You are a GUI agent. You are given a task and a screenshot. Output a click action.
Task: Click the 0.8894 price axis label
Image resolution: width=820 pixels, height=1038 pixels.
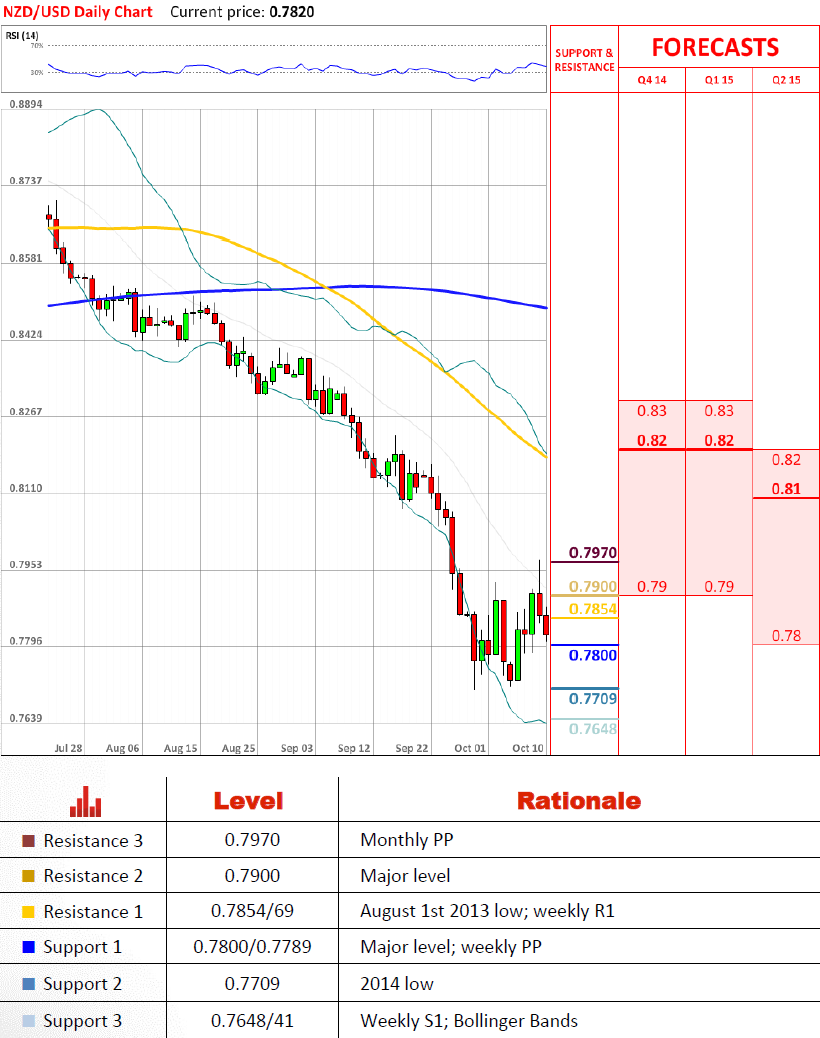click(26, 105)
